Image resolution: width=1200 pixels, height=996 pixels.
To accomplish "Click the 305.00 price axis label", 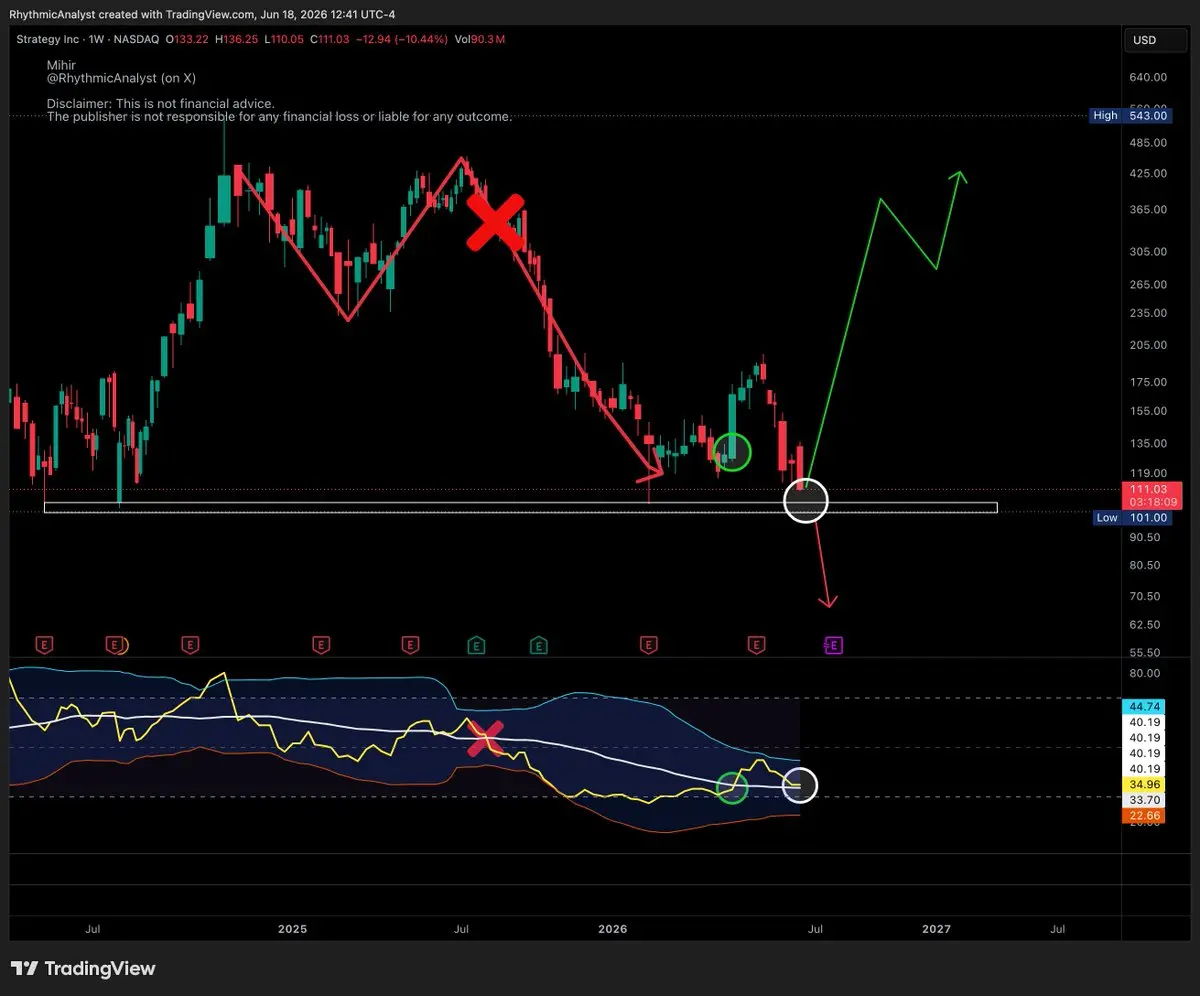I will coord(1148,252).
